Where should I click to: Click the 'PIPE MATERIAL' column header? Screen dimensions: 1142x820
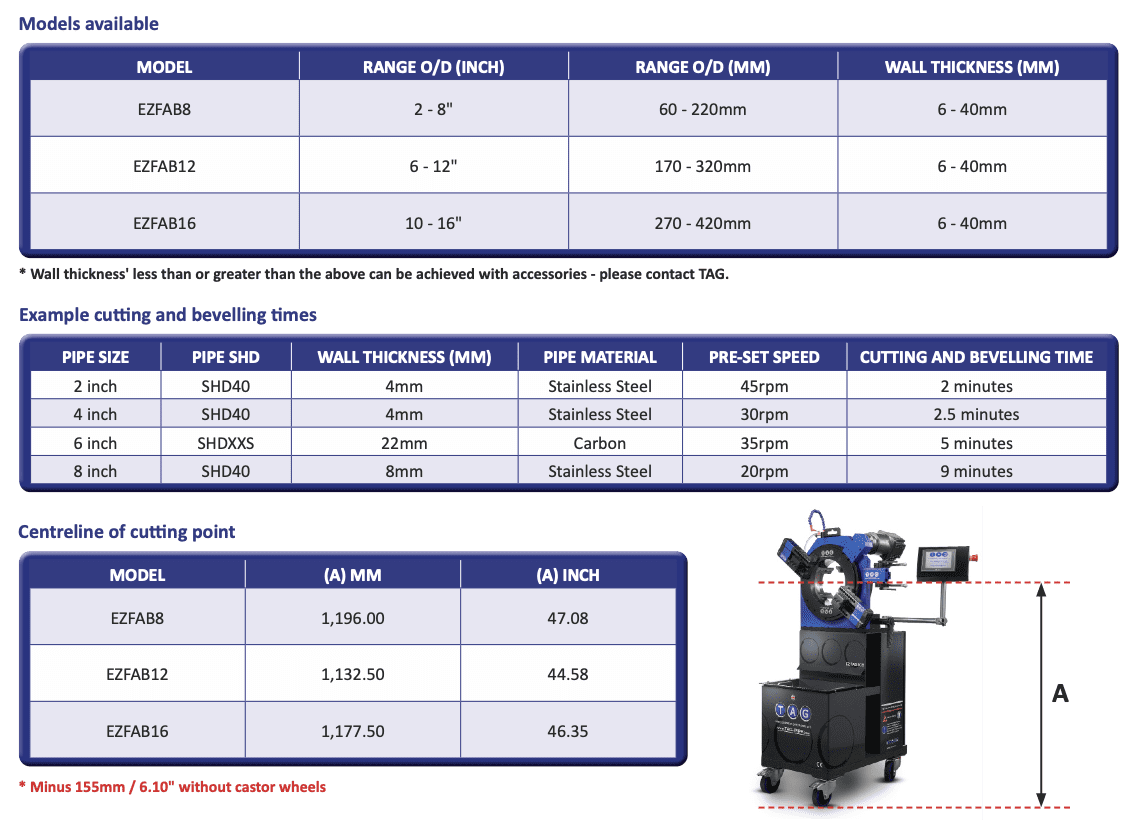coord(600,357)
